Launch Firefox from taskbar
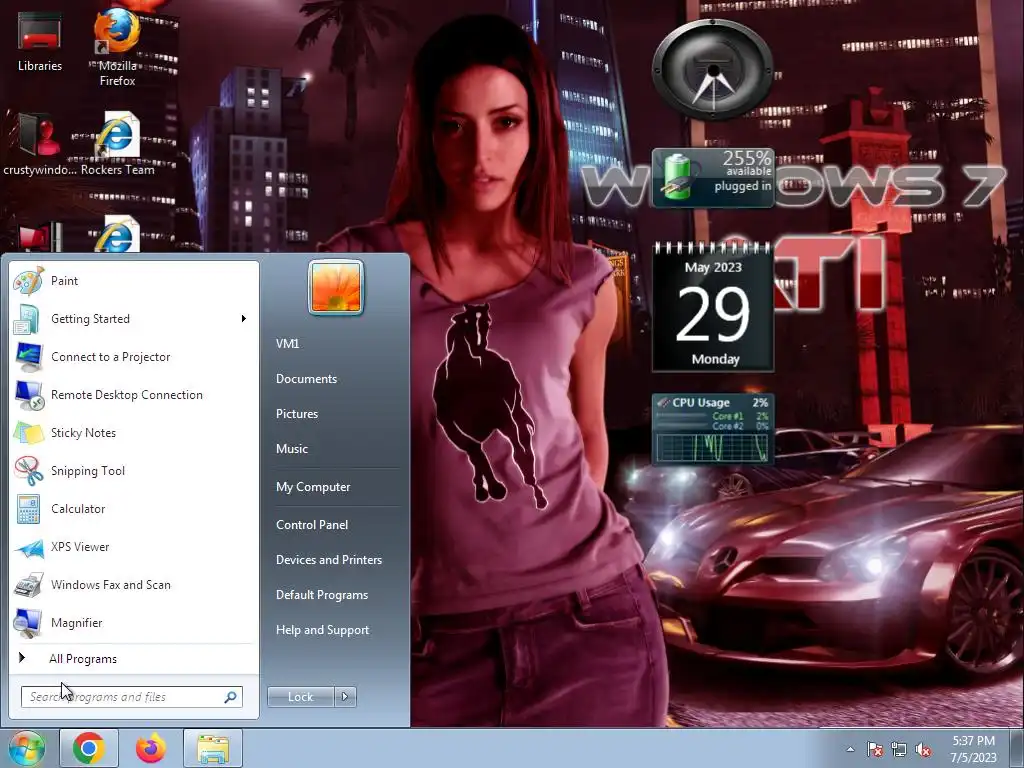1024x768 pixels. pos(151,748)
